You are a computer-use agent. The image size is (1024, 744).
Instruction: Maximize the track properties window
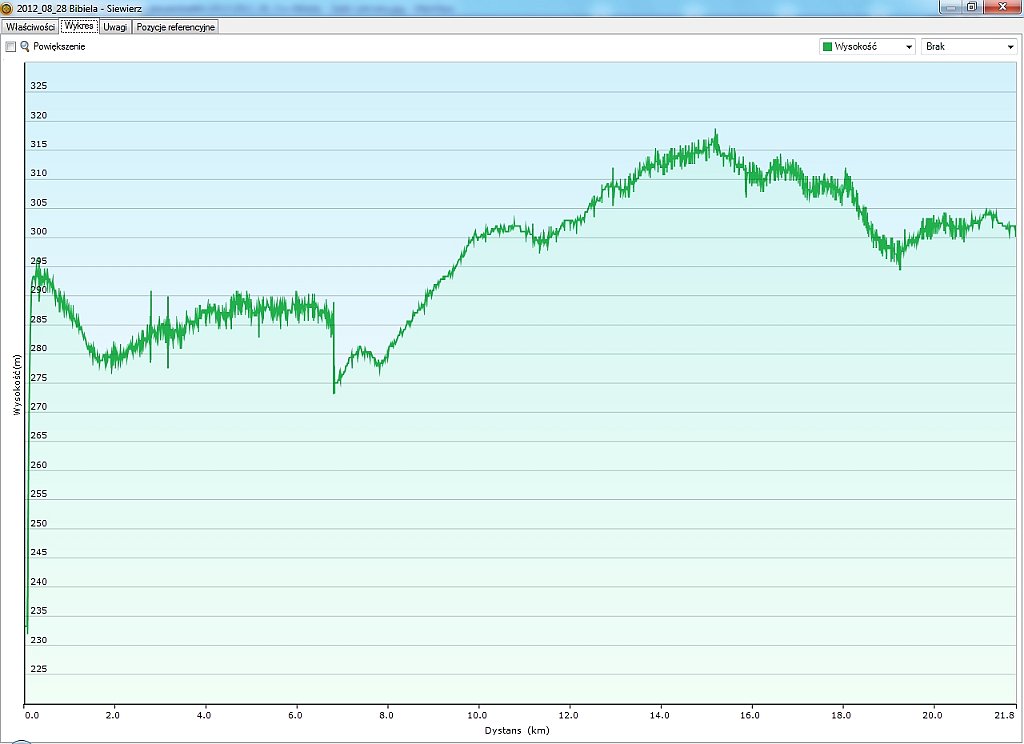(x=971, y=7)
